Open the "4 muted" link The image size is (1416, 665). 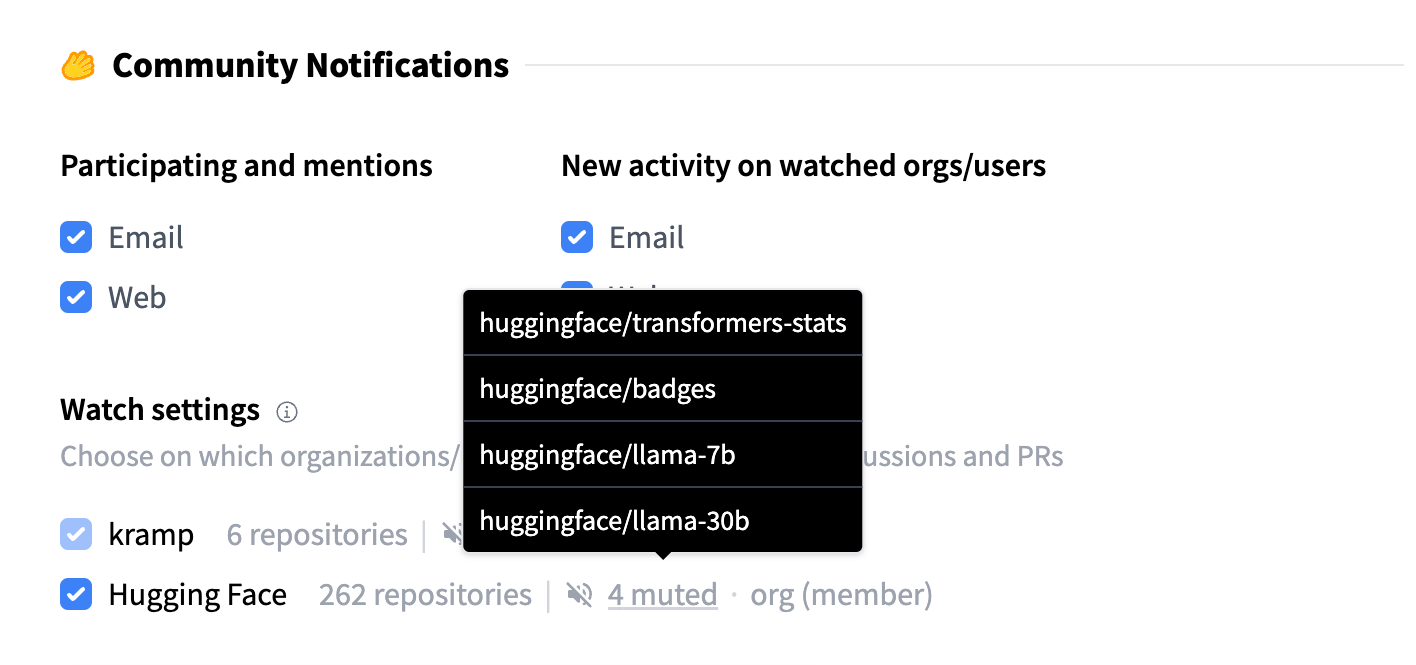coord(662,596)
